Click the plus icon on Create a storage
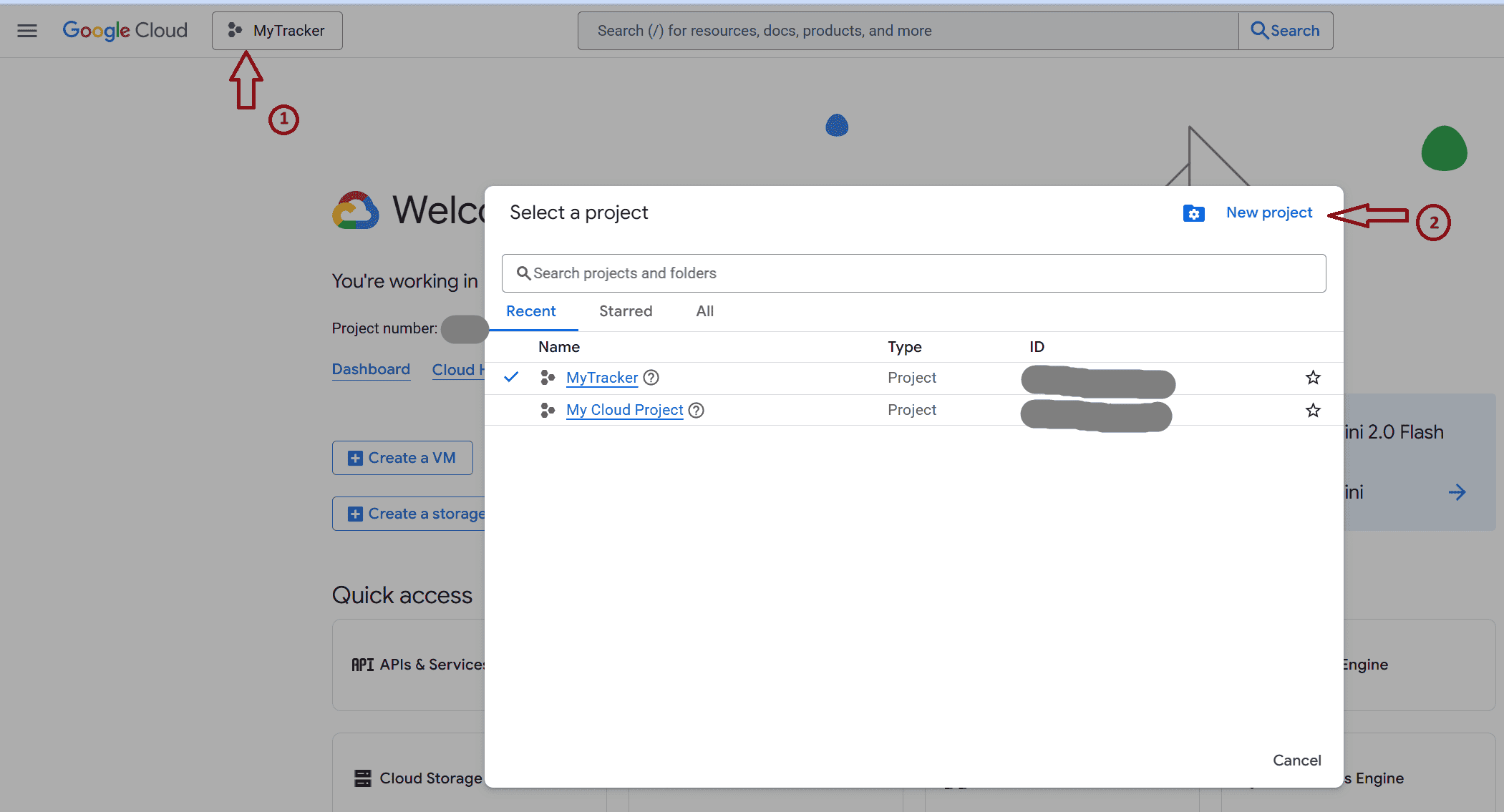Image resolution: width=1504 pixels, height=812 pixels. pos(355,514)
